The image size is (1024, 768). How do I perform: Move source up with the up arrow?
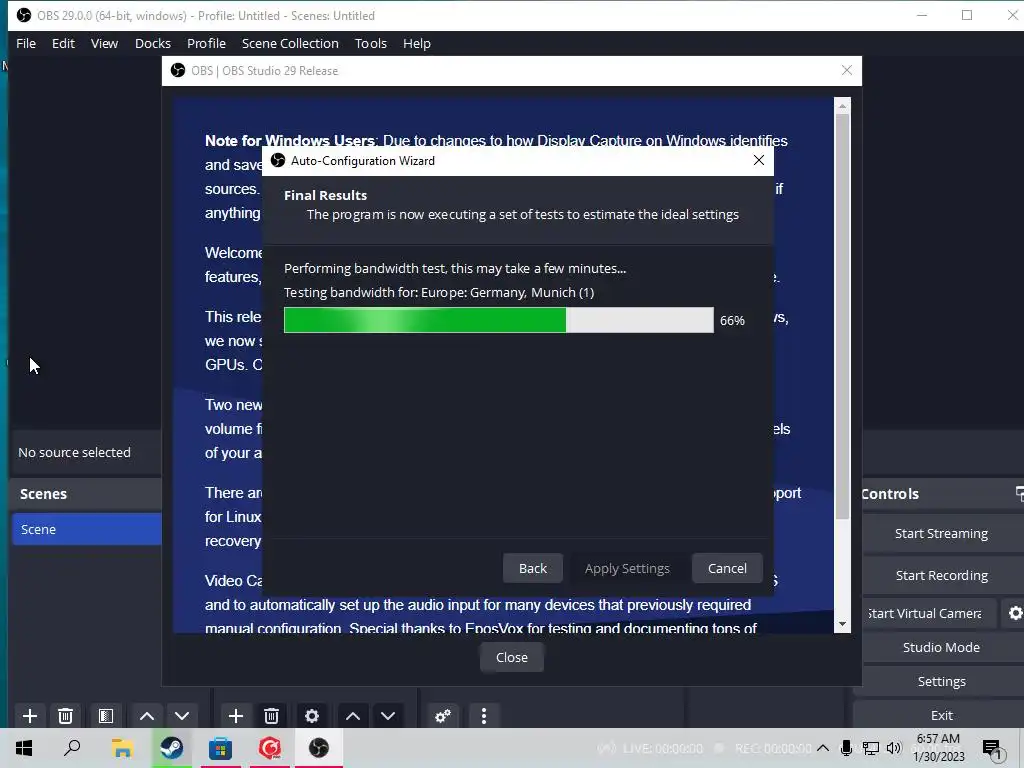353,716
